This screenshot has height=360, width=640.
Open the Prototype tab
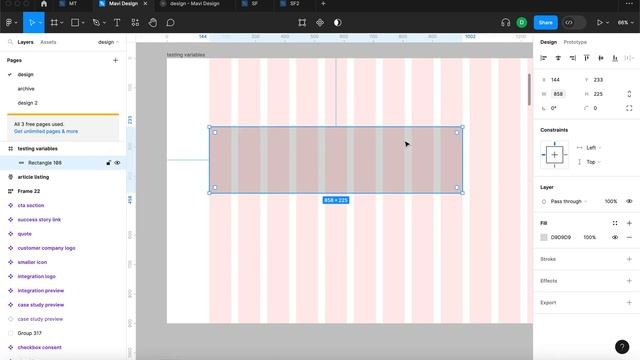tap(575, 42)
